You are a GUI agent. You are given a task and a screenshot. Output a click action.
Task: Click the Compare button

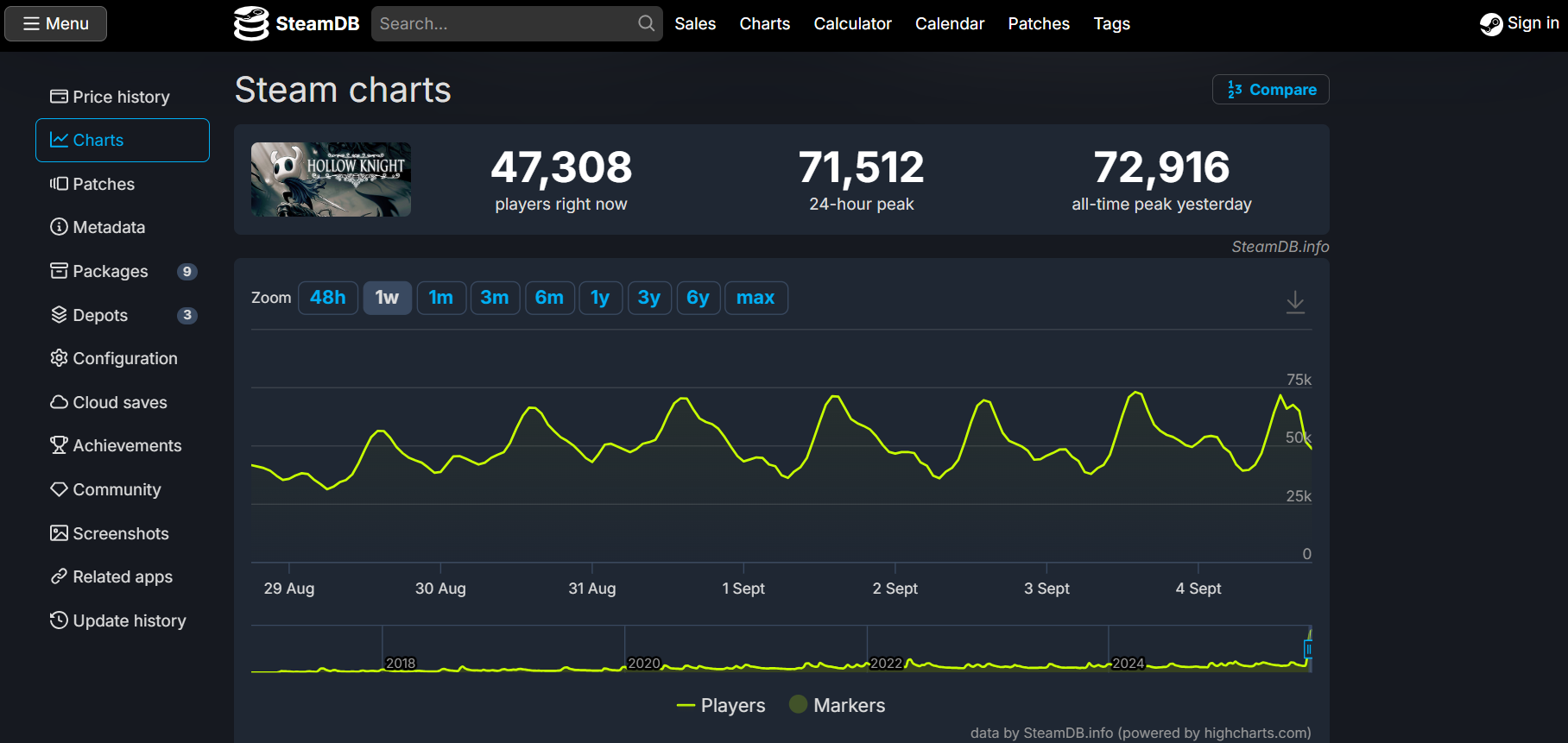point(1271,90)
